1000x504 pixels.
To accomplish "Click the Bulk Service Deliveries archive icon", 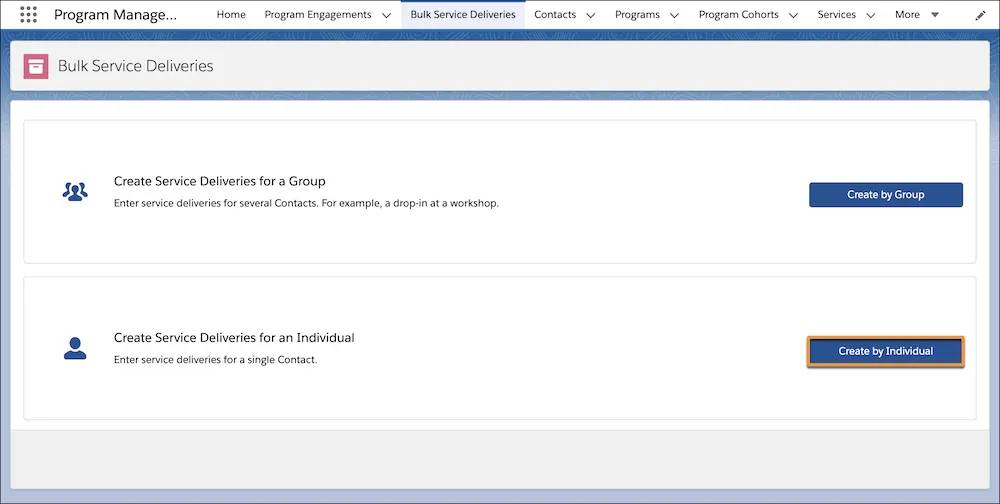I will coord(36,66).
